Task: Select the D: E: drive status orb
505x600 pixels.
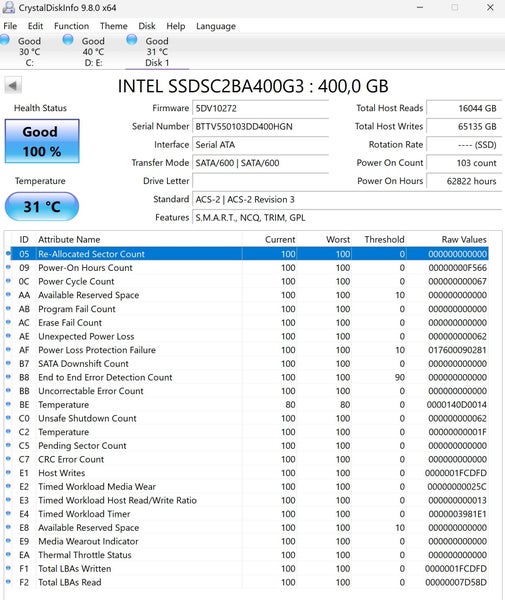Action: (68, 40)
